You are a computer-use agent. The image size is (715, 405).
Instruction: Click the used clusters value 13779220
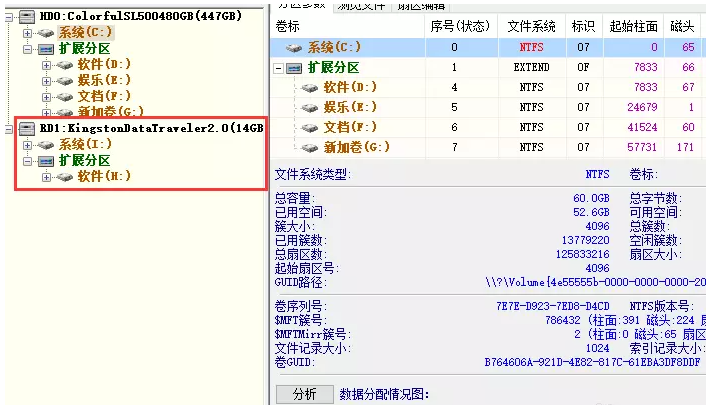[585, 240]
